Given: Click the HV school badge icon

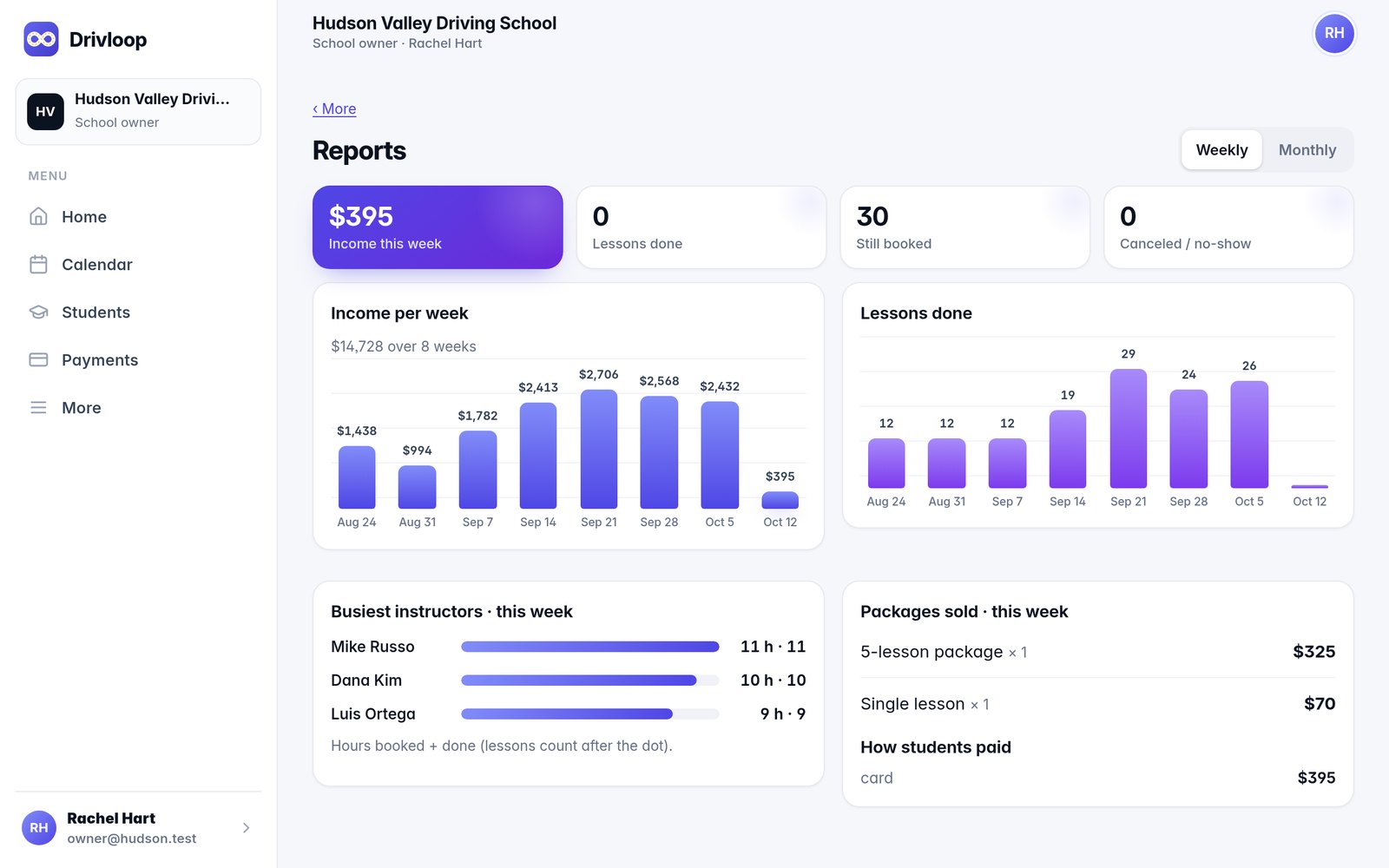Looking at the screenshot, I should point(45,112).
